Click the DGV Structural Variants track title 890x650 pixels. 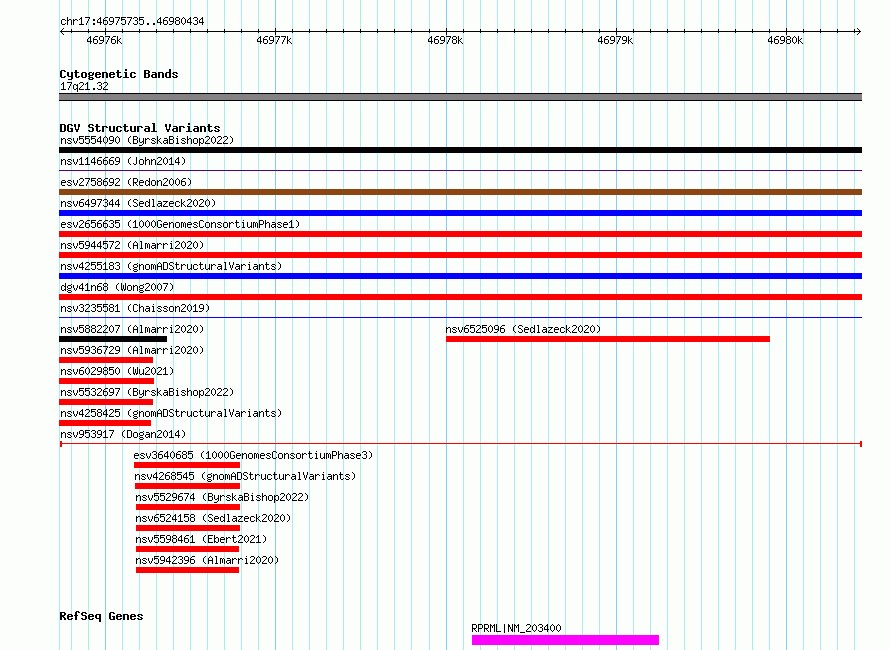click(x=140, y=128)
